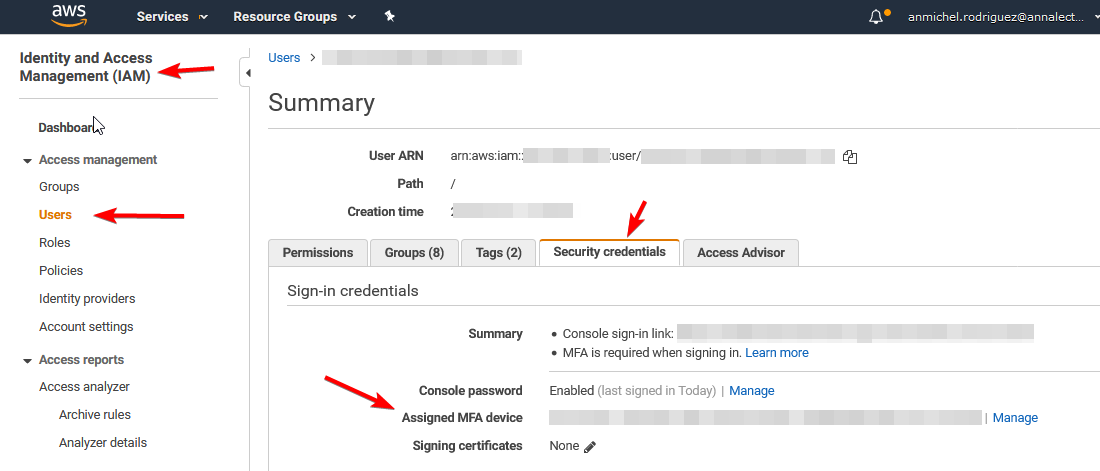The image size is (1100, 471).
Task: Select Users in the sidebar
Action: click(55, 215)
